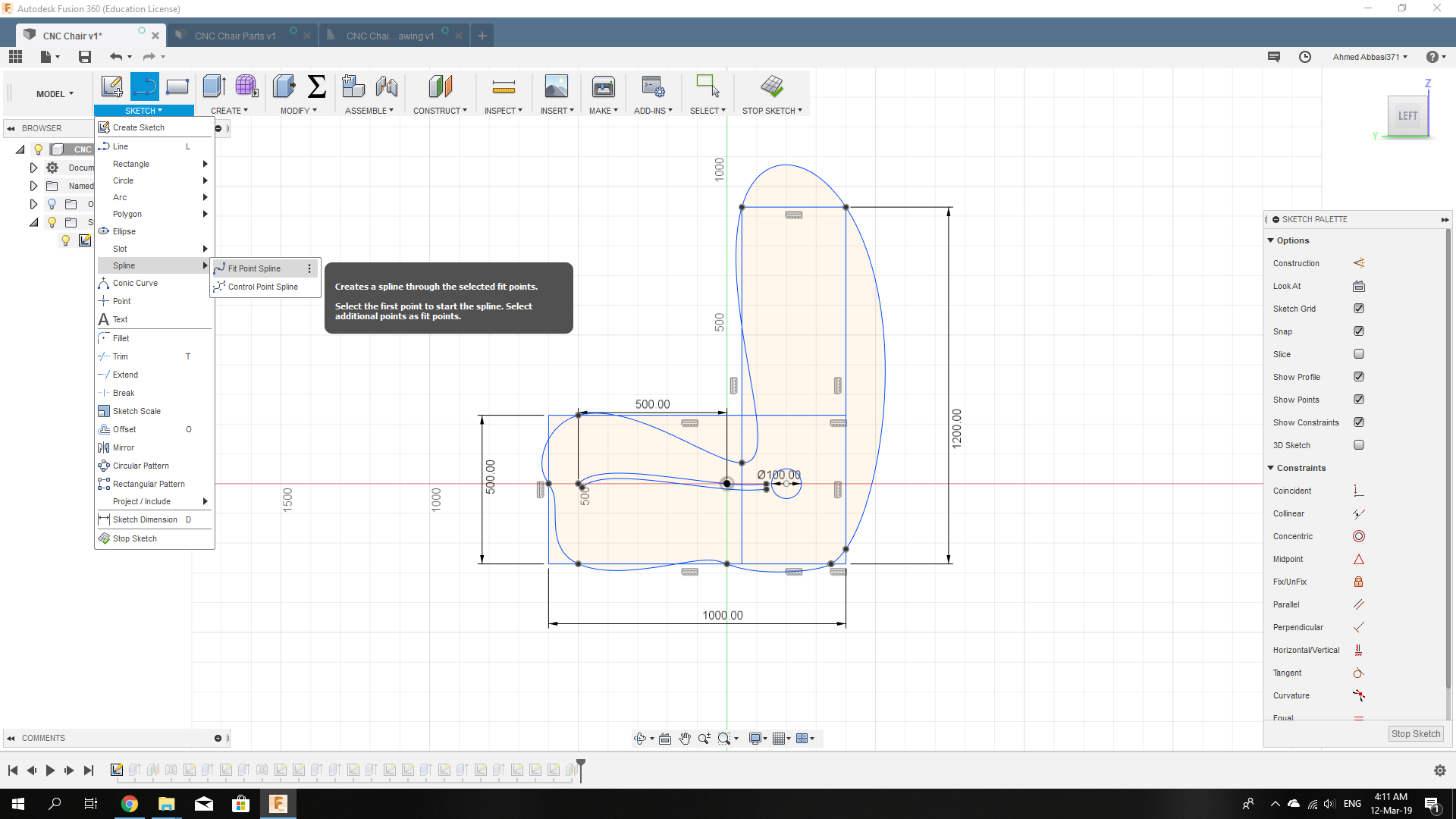The image size is (1456, 819).
Task: Click the Fix/UnFix lock constraint icon
Action: tap(1358, 582)
